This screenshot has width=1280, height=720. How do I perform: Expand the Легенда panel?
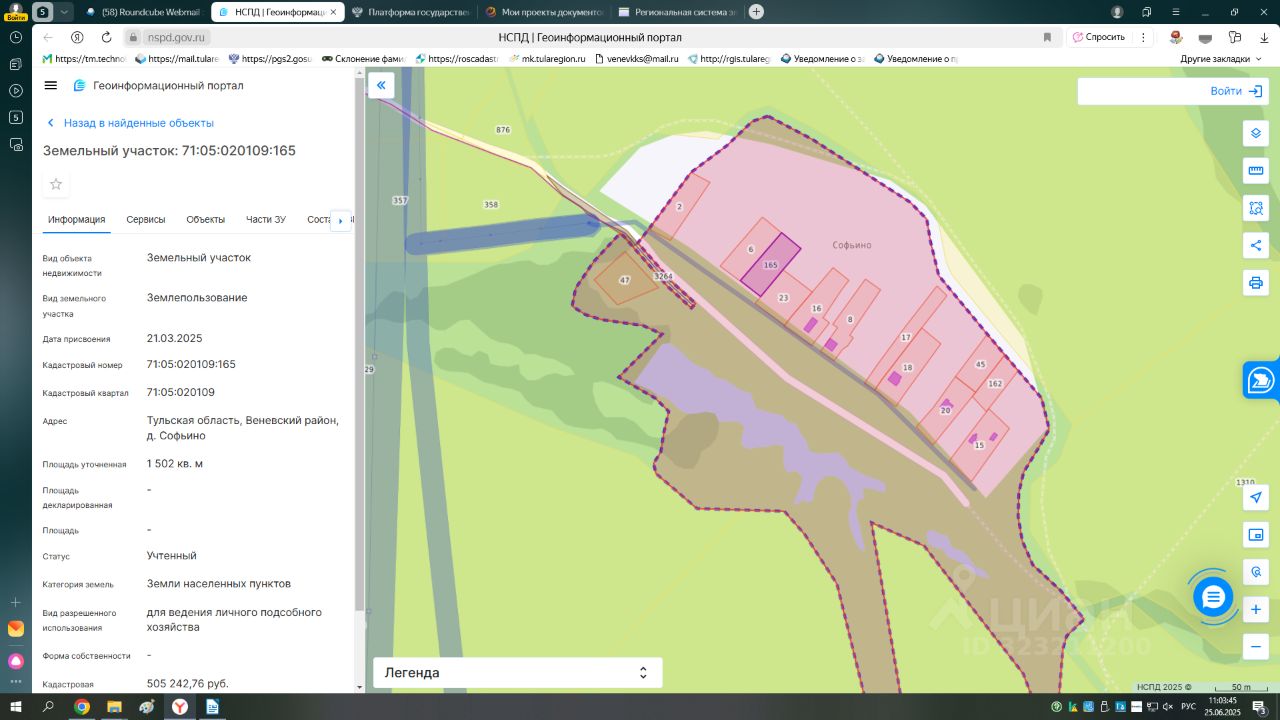point(517,673)
